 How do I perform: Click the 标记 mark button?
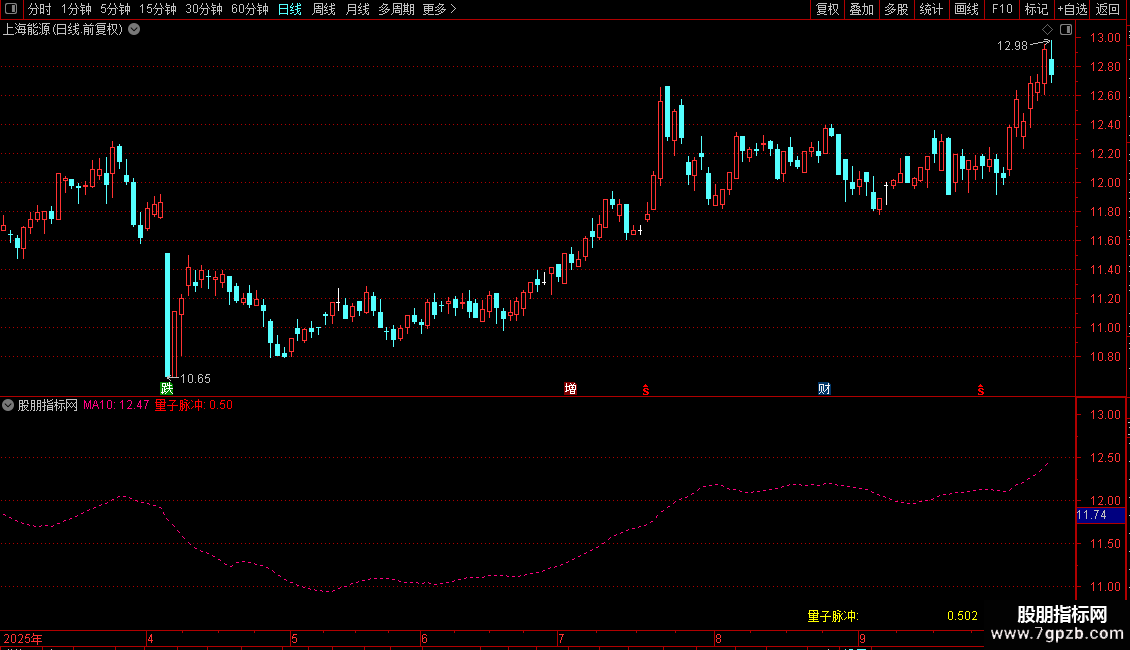coord(1036,9)
